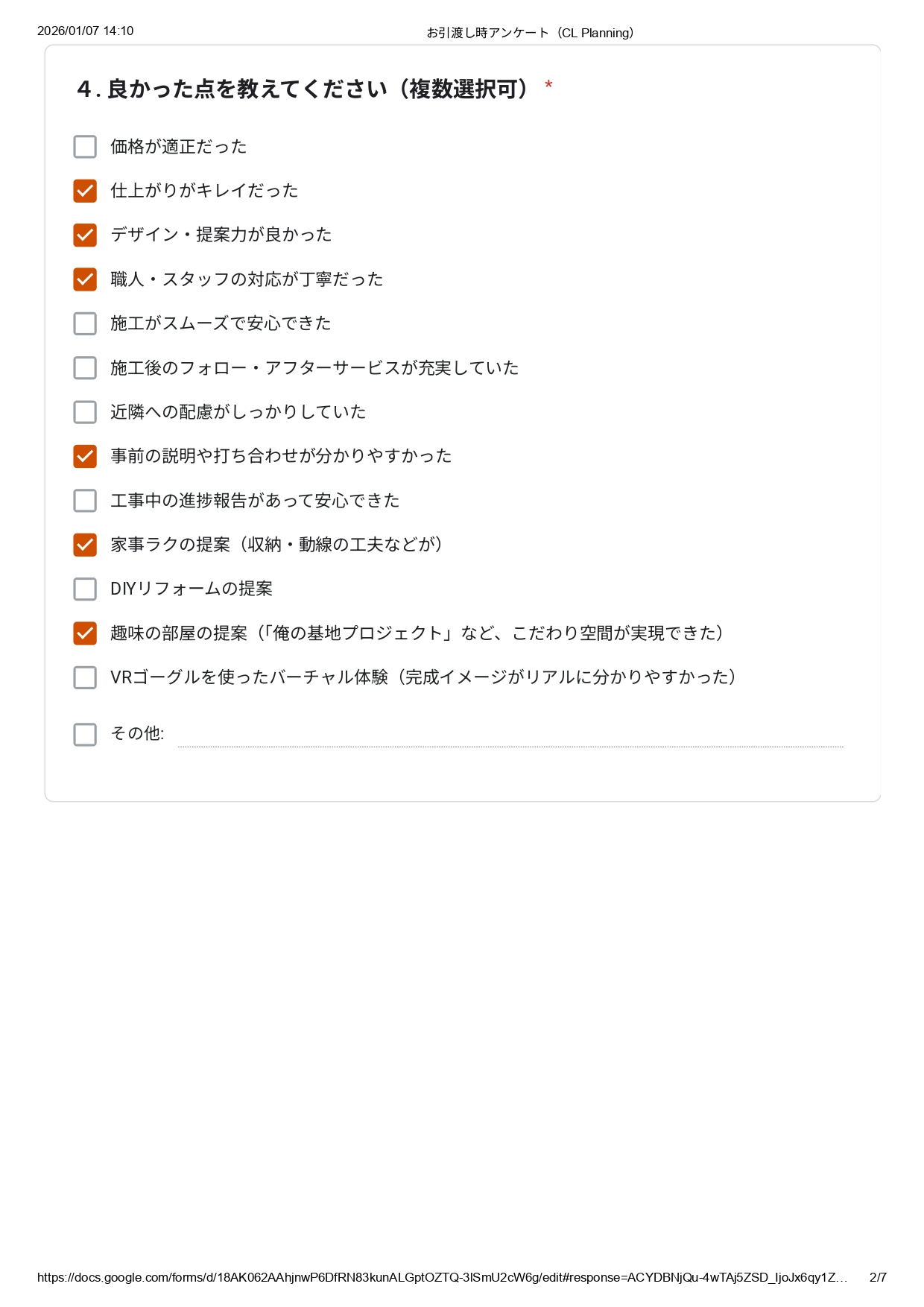Uncheck 仕上がりがキレイだった option

(x=85, y=191)
